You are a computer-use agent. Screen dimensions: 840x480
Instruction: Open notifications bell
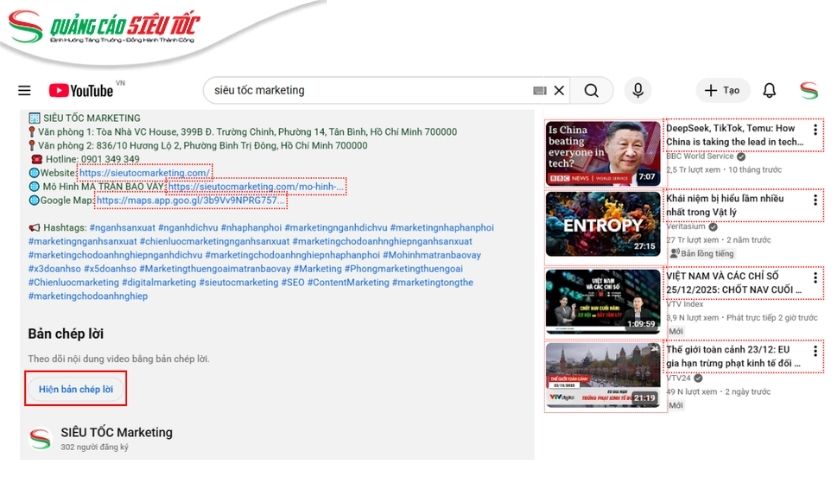click(x=769, y=91)
